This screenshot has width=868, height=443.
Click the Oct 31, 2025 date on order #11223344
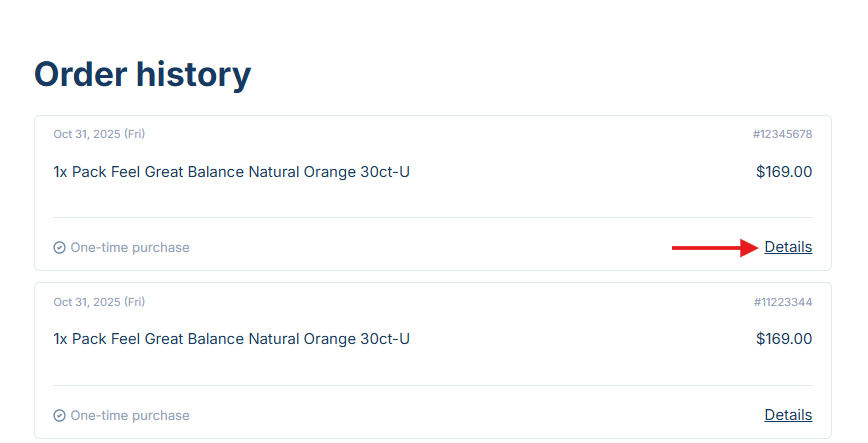click(x=99, y=302)
